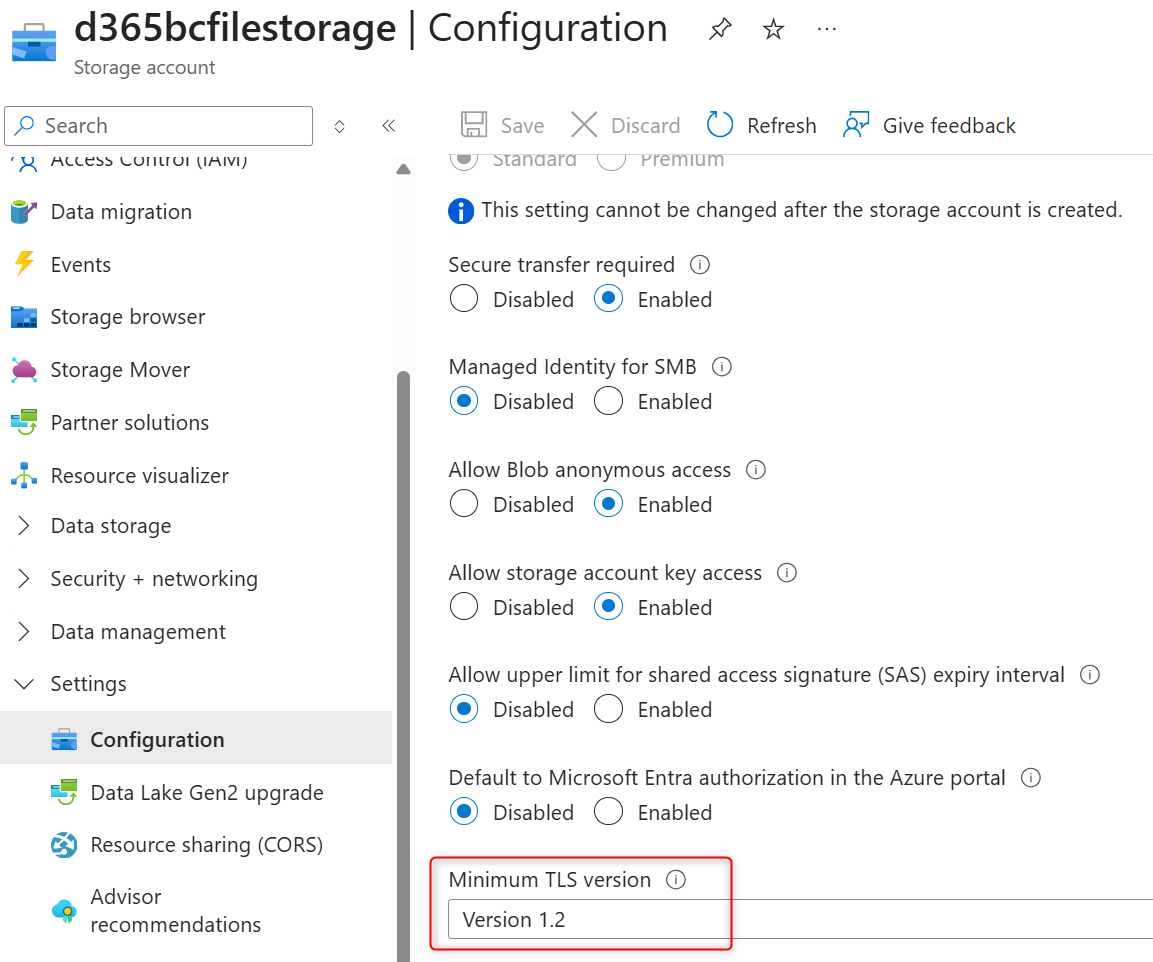Click info icon beside Minimum TLS version
1153x962 pixels.
pos(677,880)
